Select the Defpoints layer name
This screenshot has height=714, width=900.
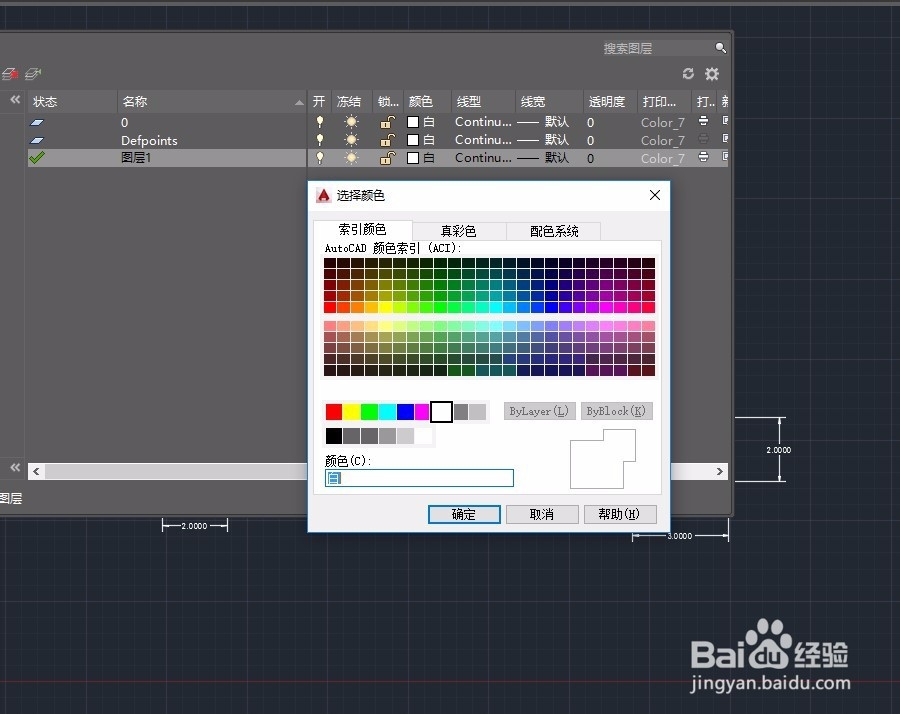(x=149, y=140)
